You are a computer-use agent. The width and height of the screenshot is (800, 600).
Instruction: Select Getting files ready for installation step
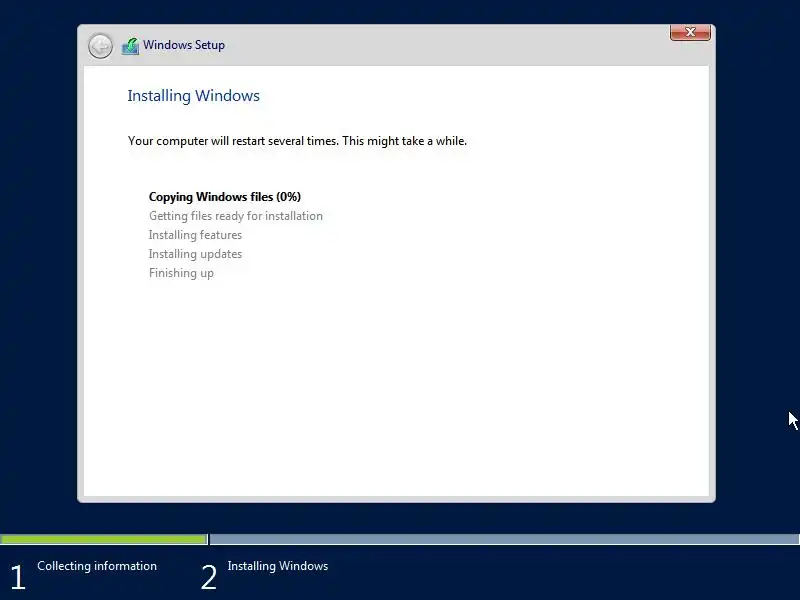coord(236,216)
